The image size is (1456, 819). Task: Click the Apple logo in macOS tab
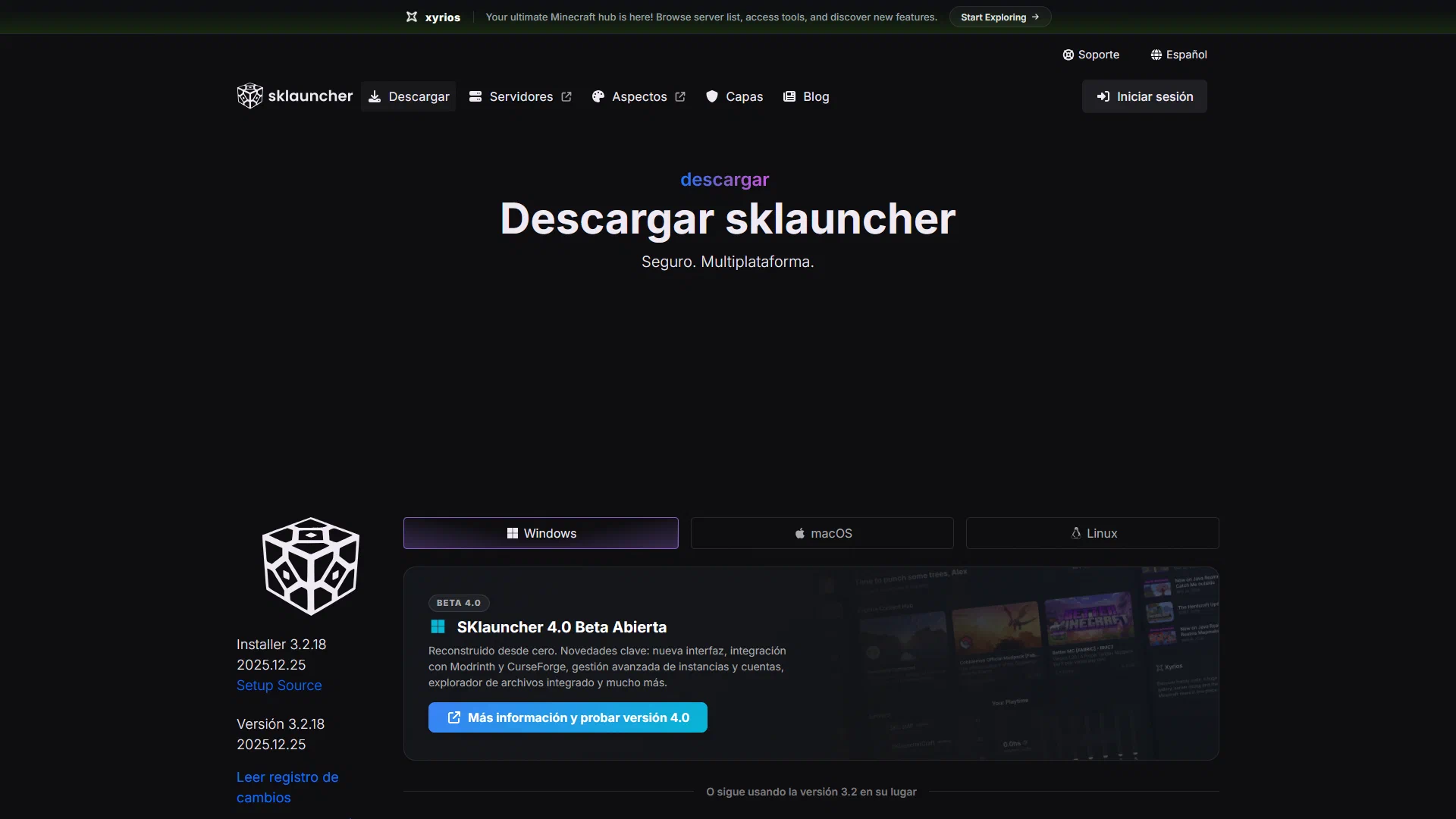pyautogui.click(x=799, y=533)
